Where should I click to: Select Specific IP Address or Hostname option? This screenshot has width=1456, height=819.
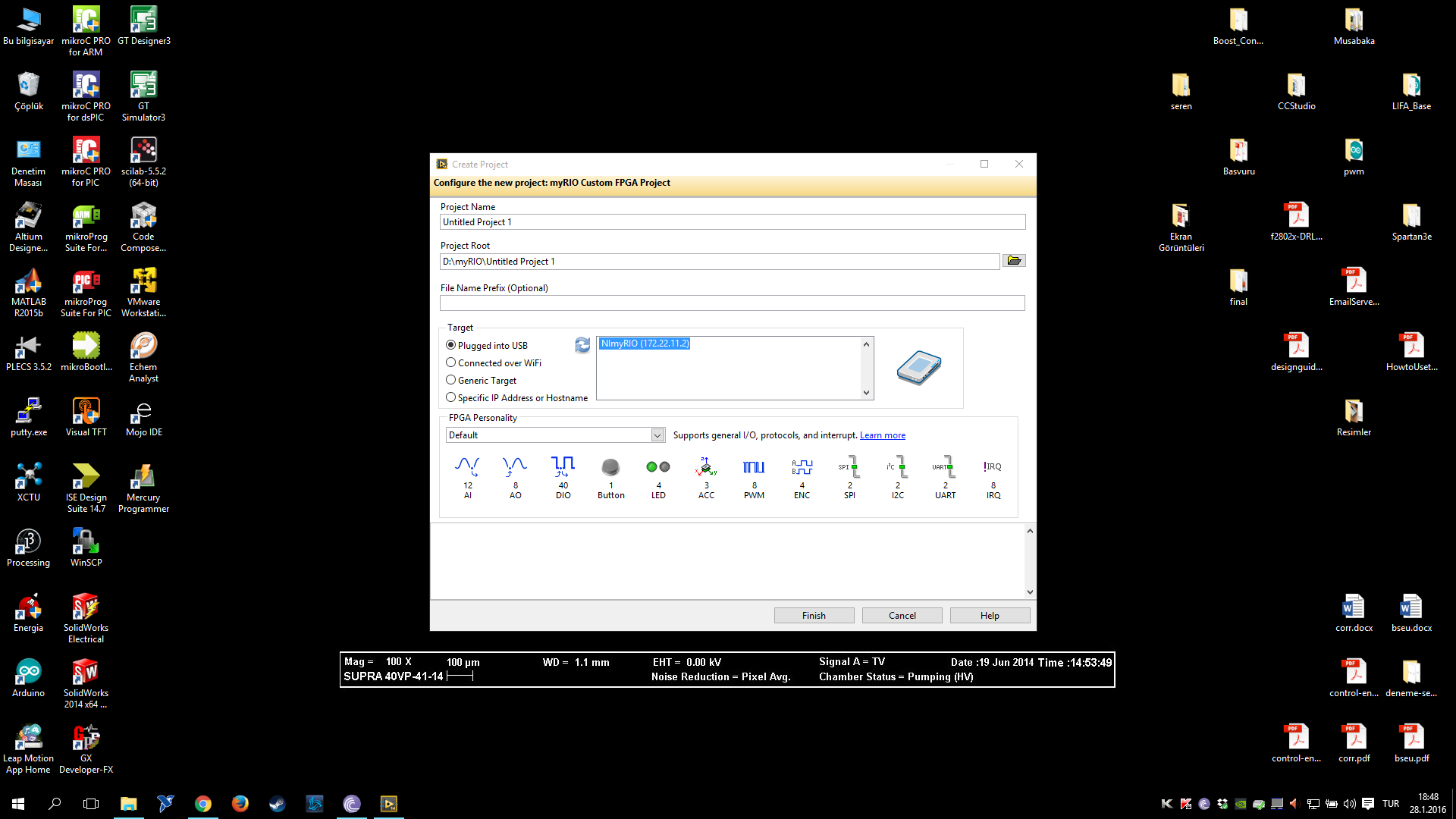[516, 397]
